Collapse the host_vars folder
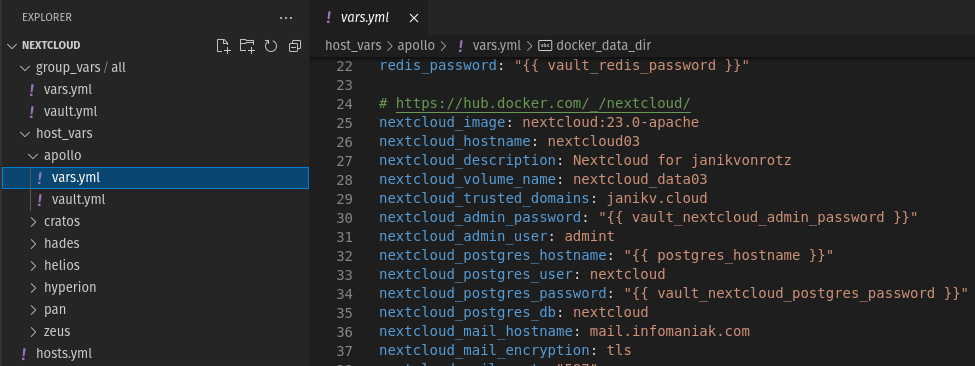This screenshot has height=366, width=975. tap(25, 133)
